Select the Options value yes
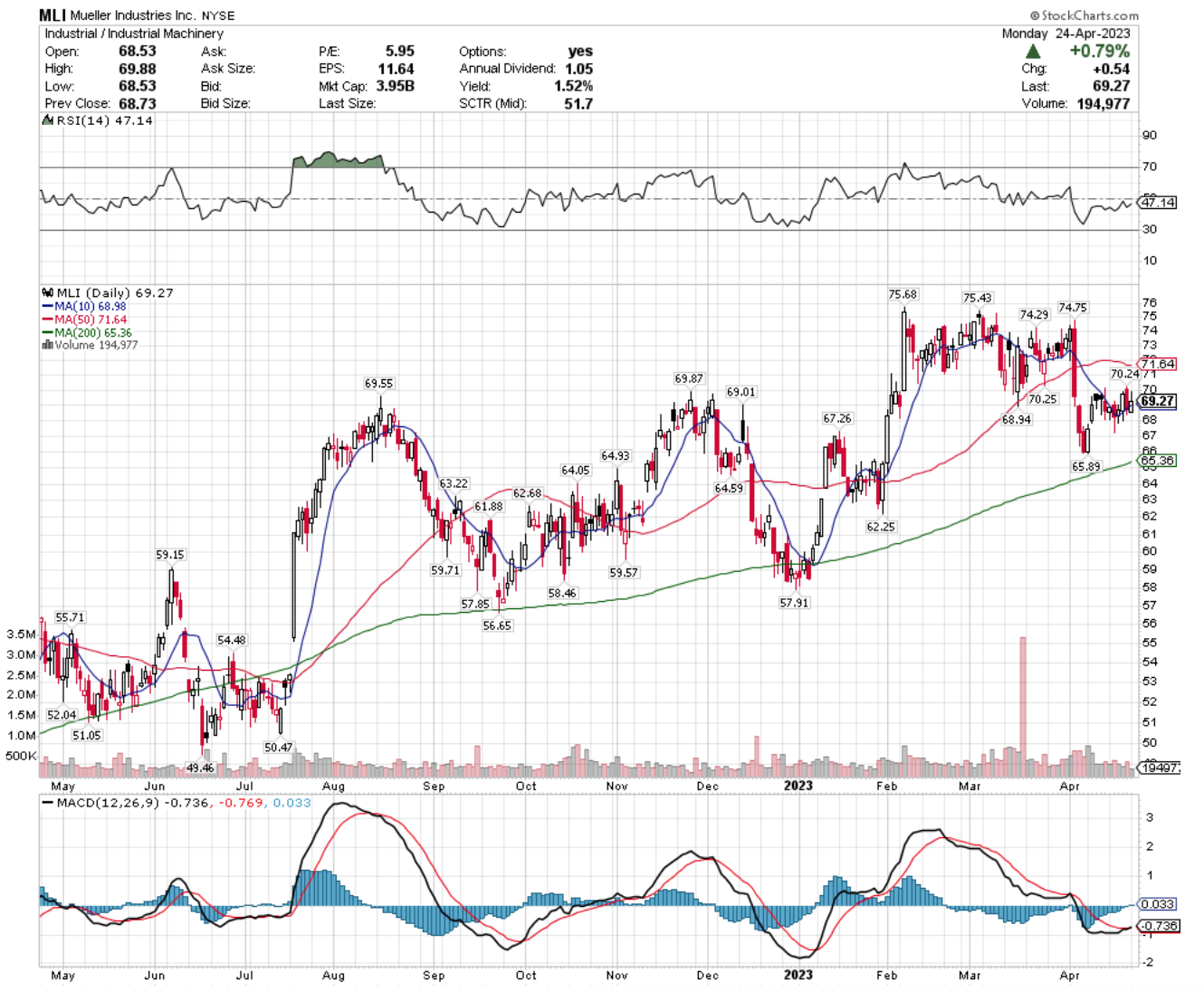Viewport: 1204px width, 992px height. tap(580, 52)
